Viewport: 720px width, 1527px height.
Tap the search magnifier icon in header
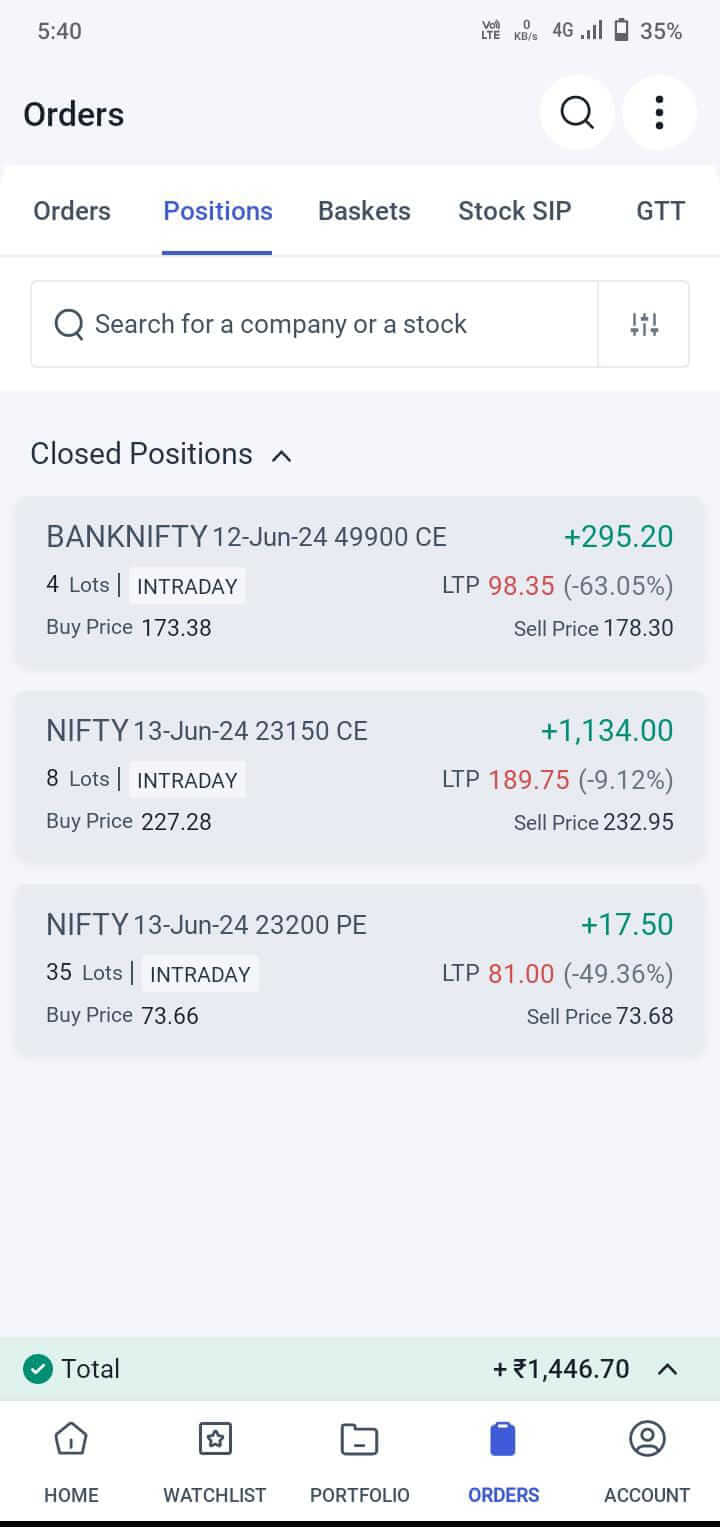(x=577, y=113)
